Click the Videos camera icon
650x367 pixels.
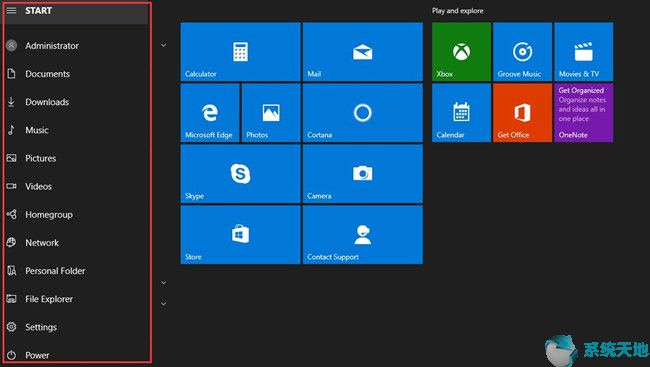(x=12, y=187)
